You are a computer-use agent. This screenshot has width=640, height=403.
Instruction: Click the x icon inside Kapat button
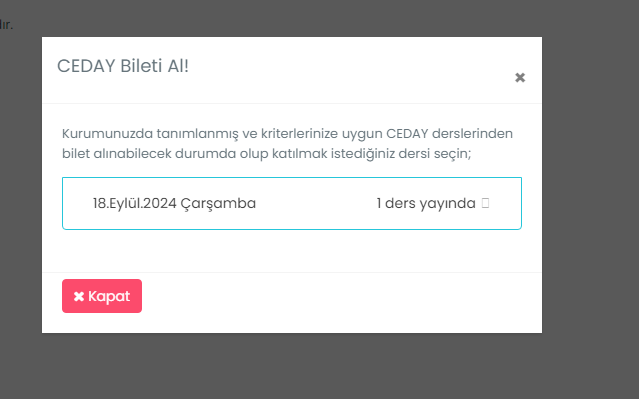coord(79,297)
